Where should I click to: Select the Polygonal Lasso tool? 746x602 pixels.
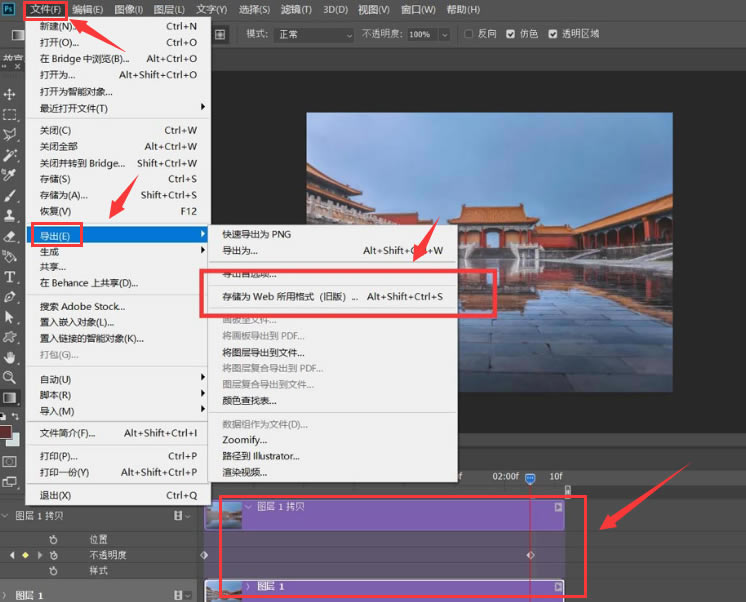coord(10,135)
